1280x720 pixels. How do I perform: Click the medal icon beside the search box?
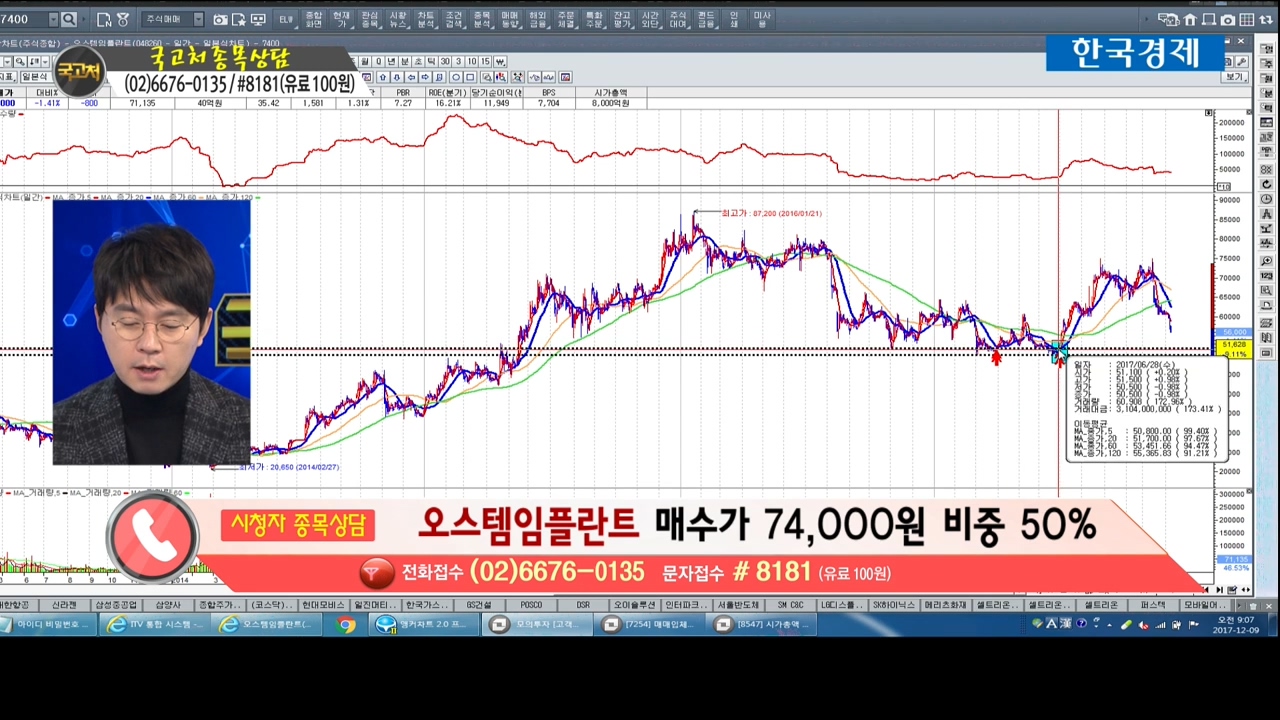[123, 19]
